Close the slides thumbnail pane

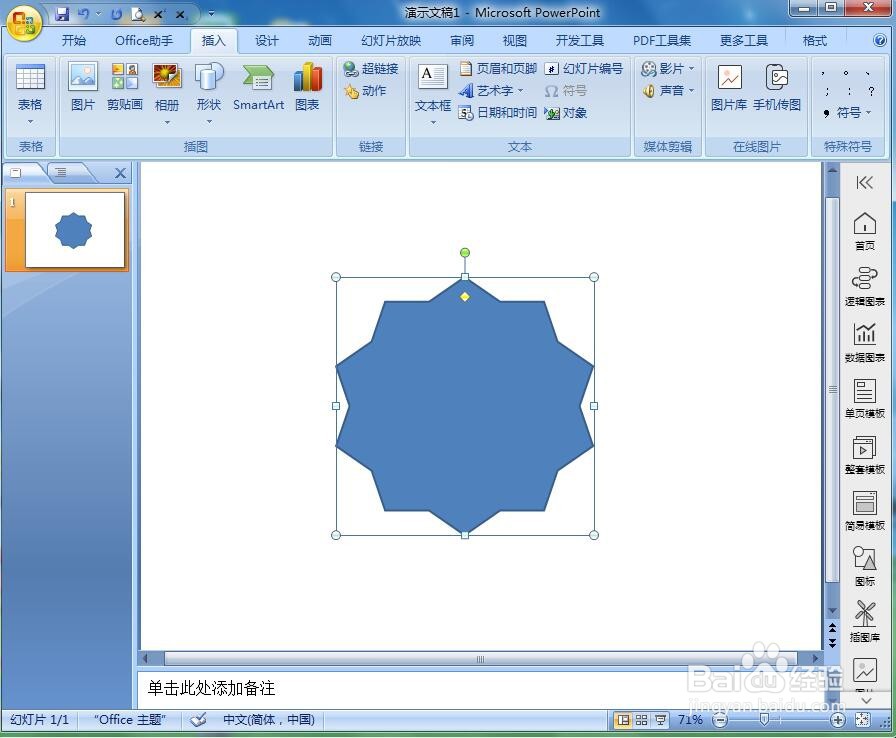pyautogui.click(x=120, y=173)
